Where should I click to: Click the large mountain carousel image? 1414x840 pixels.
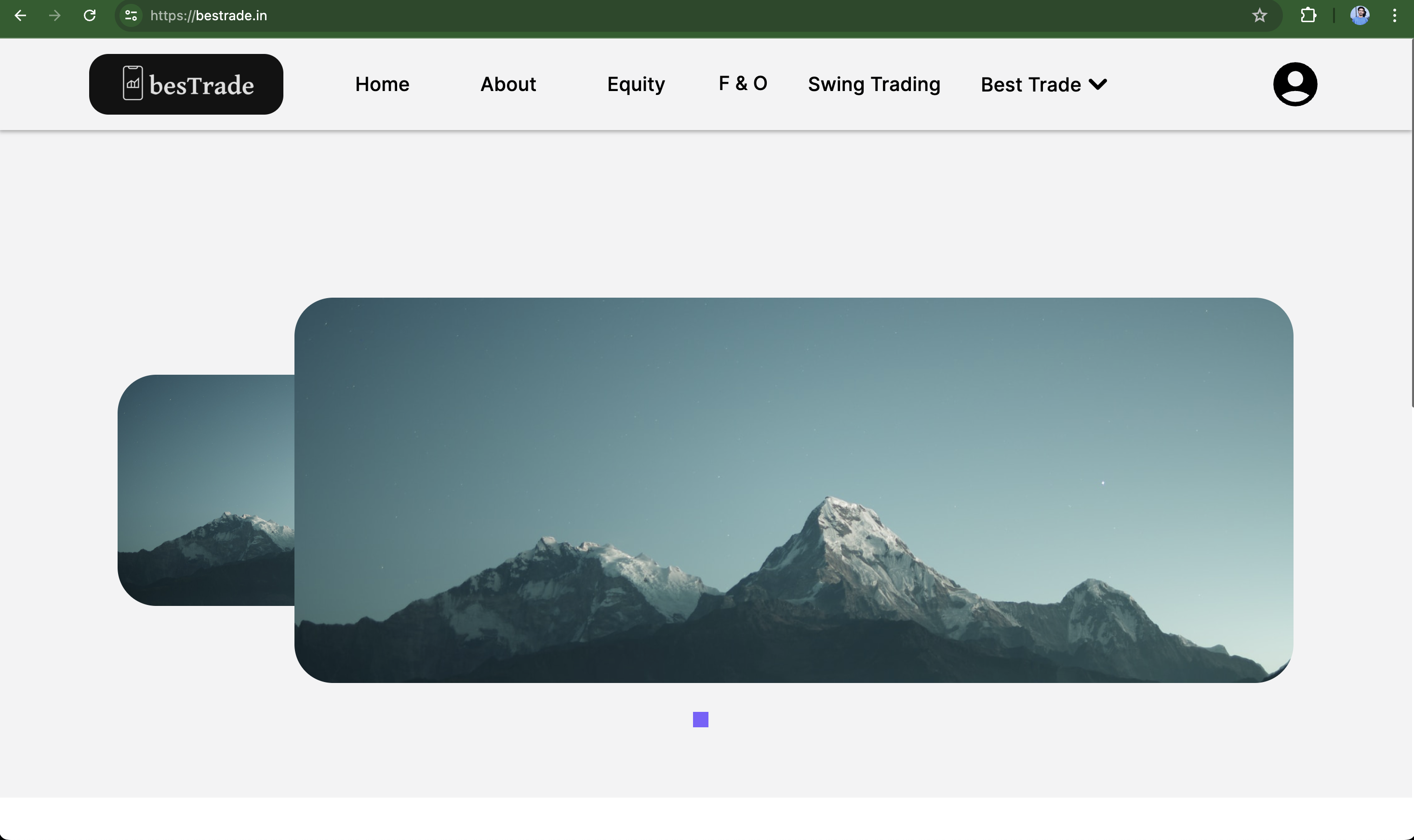[x=793, y=490]
